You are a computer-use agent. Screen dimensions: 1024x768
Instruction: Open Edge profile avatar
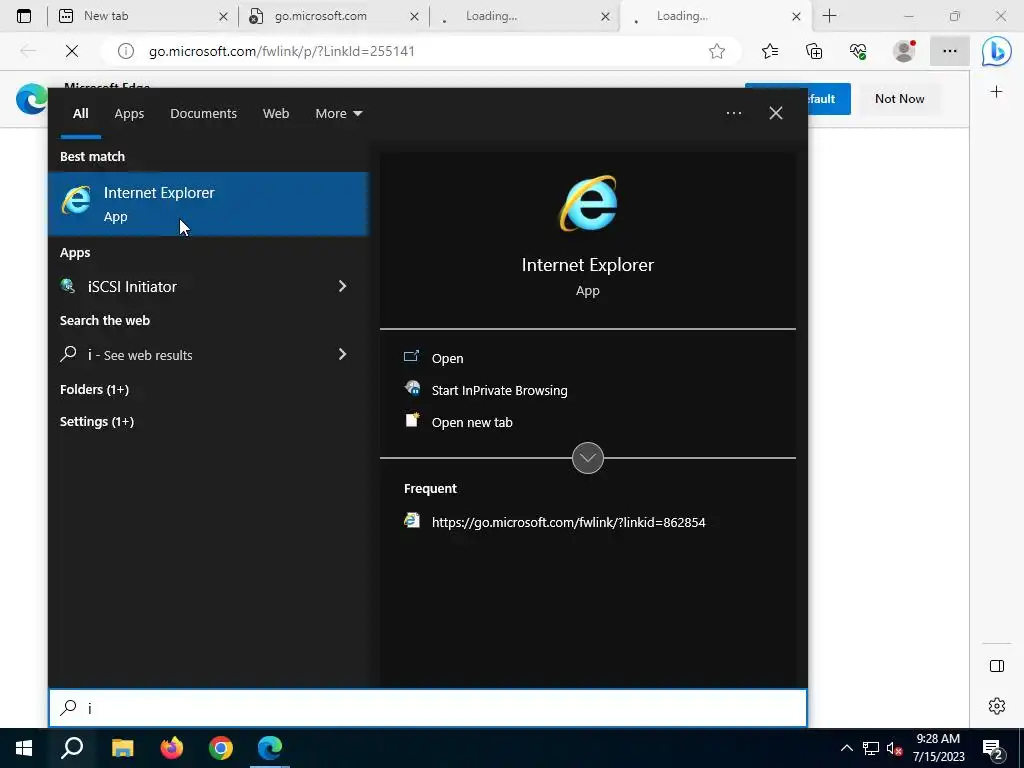(x=904, y=51)
